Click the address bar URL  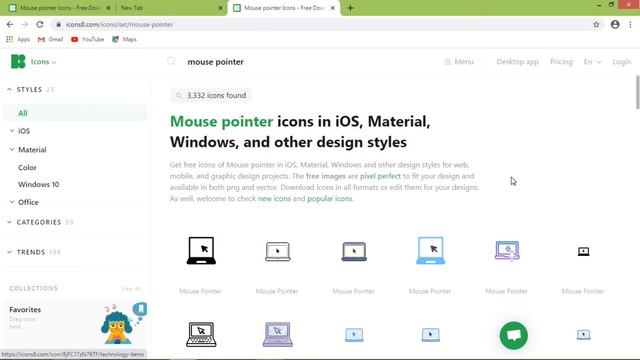[x=119, y=24]
